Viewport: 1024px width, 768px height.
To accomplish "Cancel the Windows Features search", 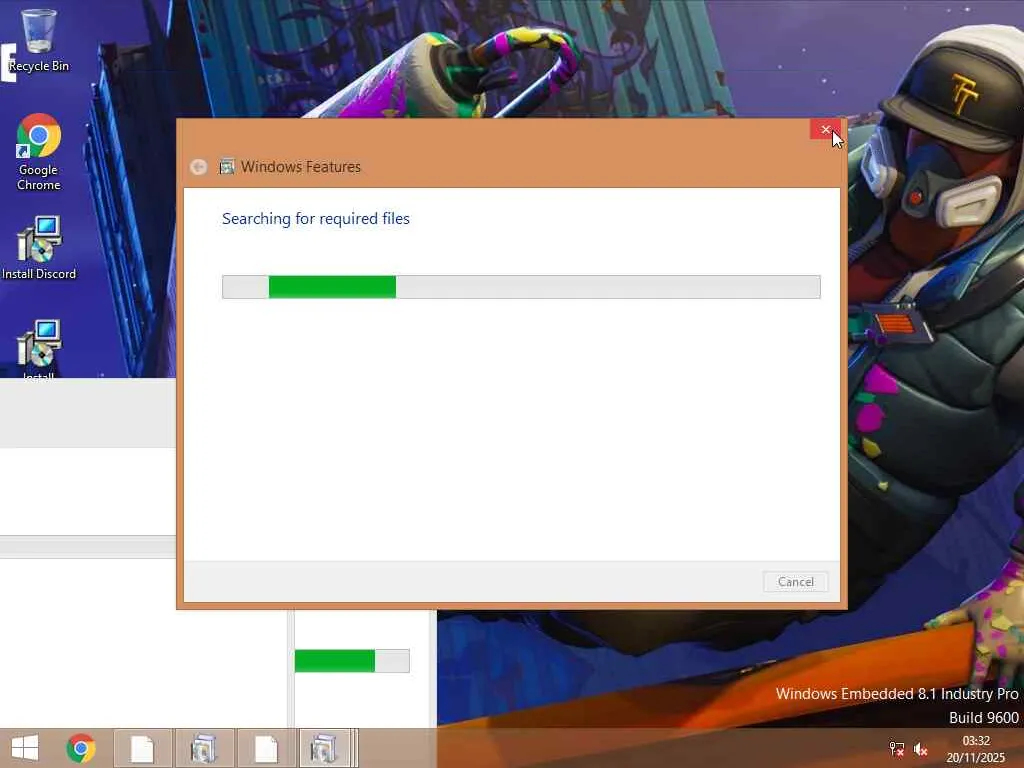I will (x=795, y=582).
